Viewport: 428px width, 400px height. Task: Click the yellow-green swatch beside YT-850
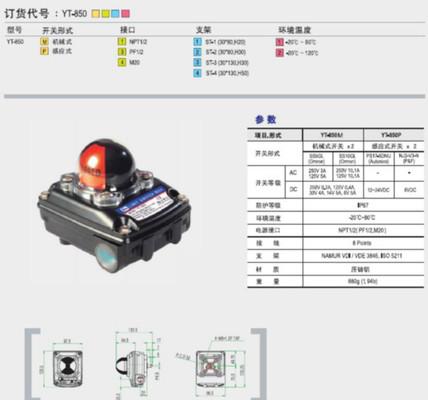click(x=106, y=14)
